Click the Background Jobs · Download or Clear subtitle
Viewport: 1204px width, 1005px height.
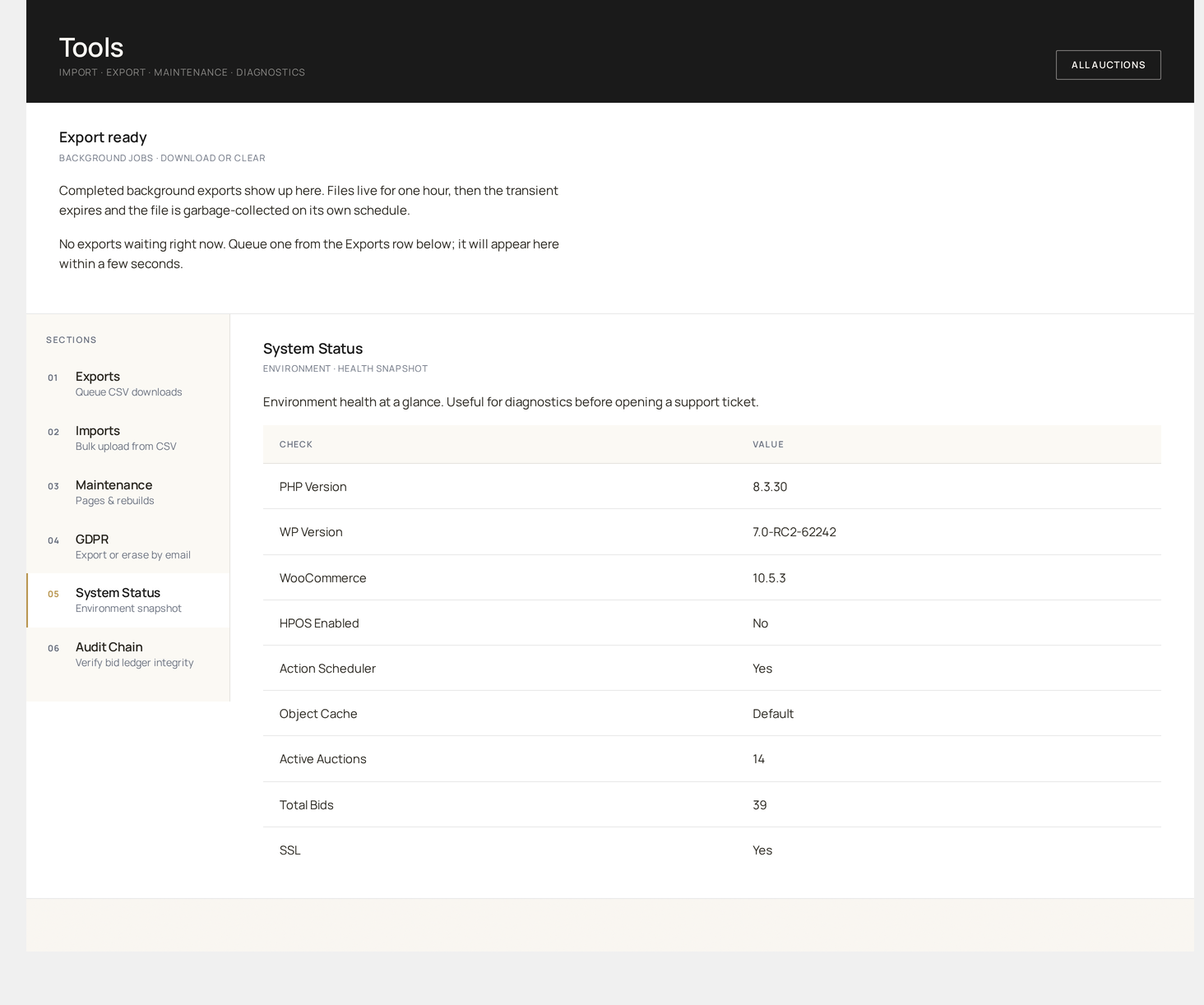point(162,158)
